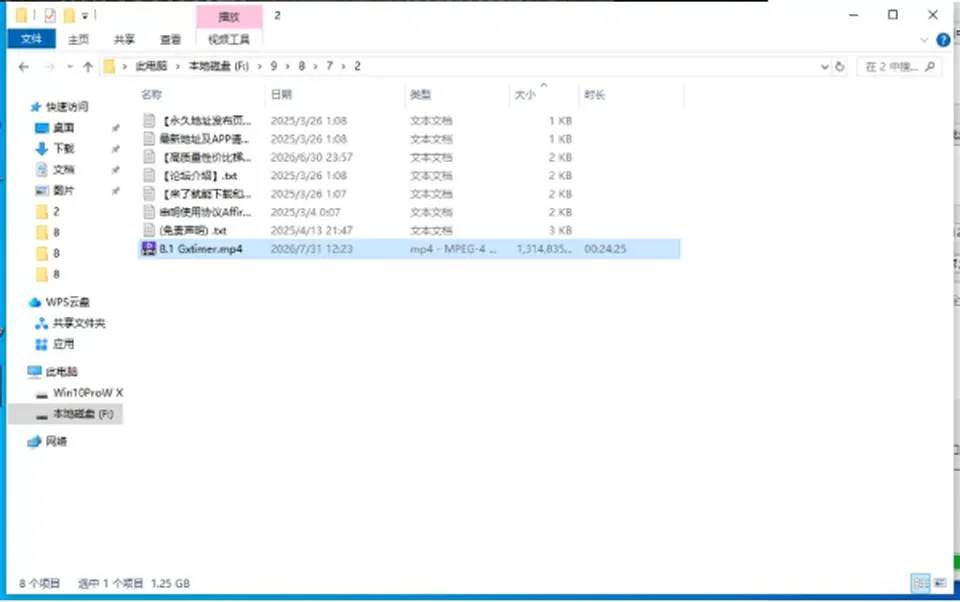This screenshot has height=602, width=960.
Task: Select Win10ProW drive in the navigation pane
Action: pos(79,393)
